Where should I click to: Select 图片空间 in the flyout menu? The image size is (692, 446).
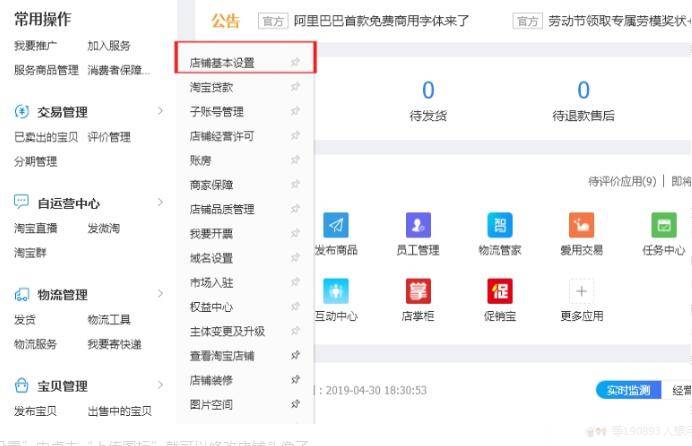[211, 405]
